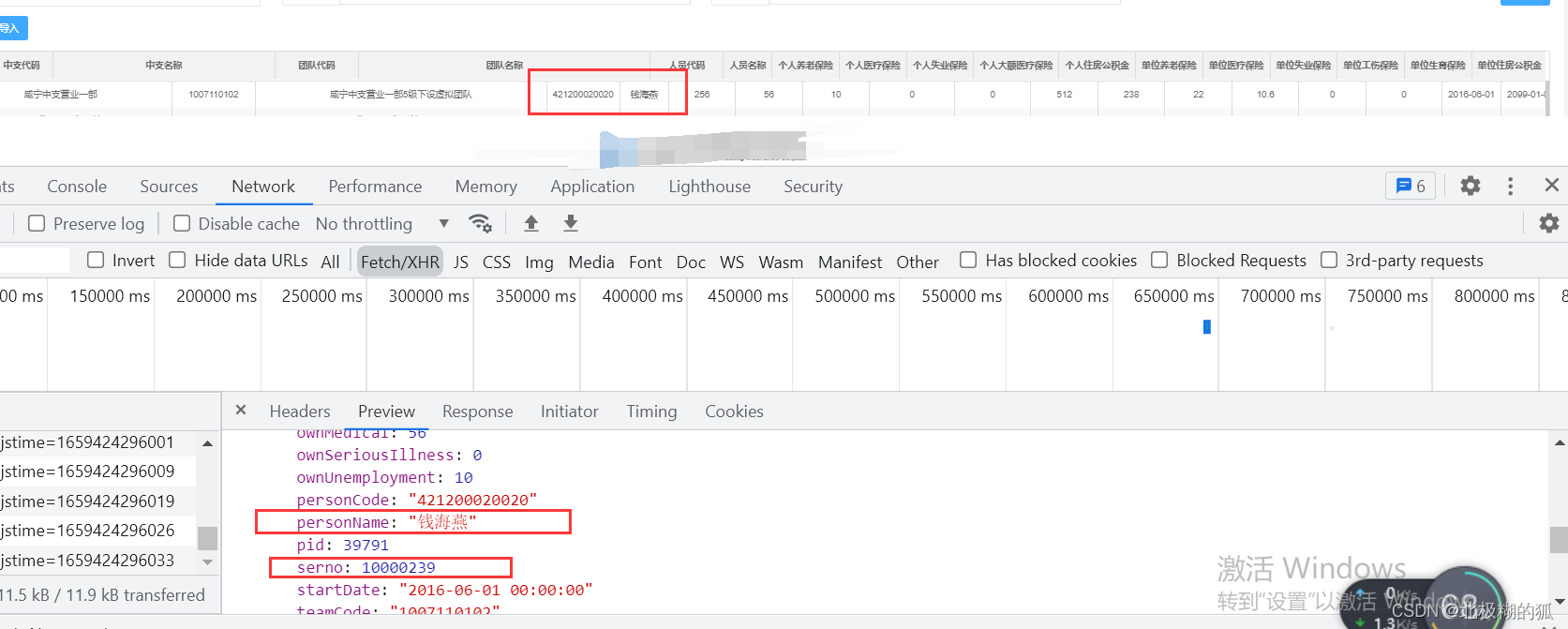Image resolution: width=1568 pixels, height=629 pixels.
Task: Enable Disable cache checkbox
Action: 182,223
